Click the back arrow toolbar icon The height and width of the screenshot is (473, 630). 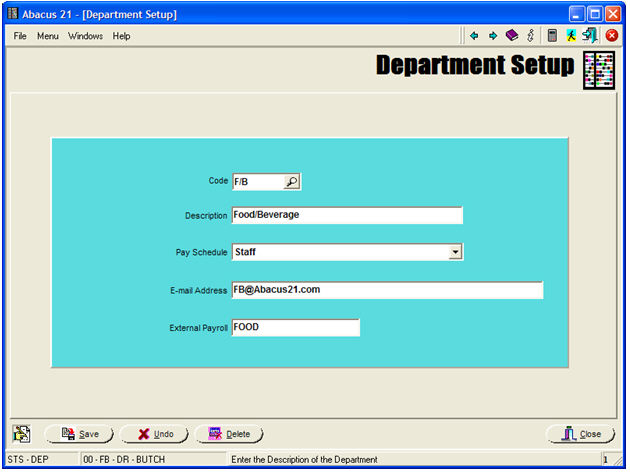[474, 35]
